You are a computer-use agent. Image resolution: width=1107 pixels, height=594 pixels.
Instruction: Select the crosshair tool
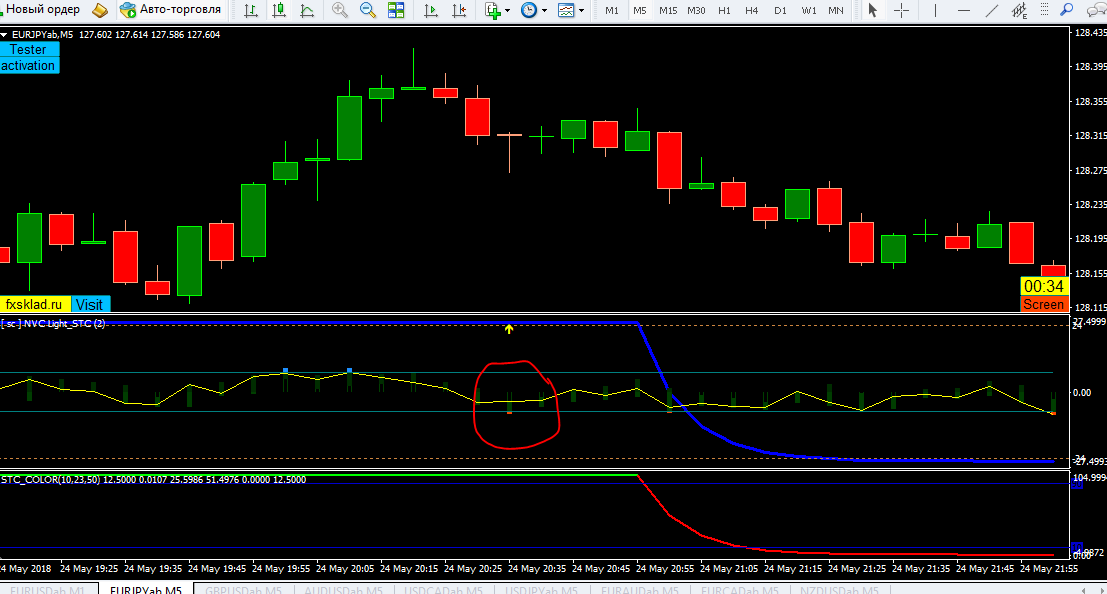902,10
